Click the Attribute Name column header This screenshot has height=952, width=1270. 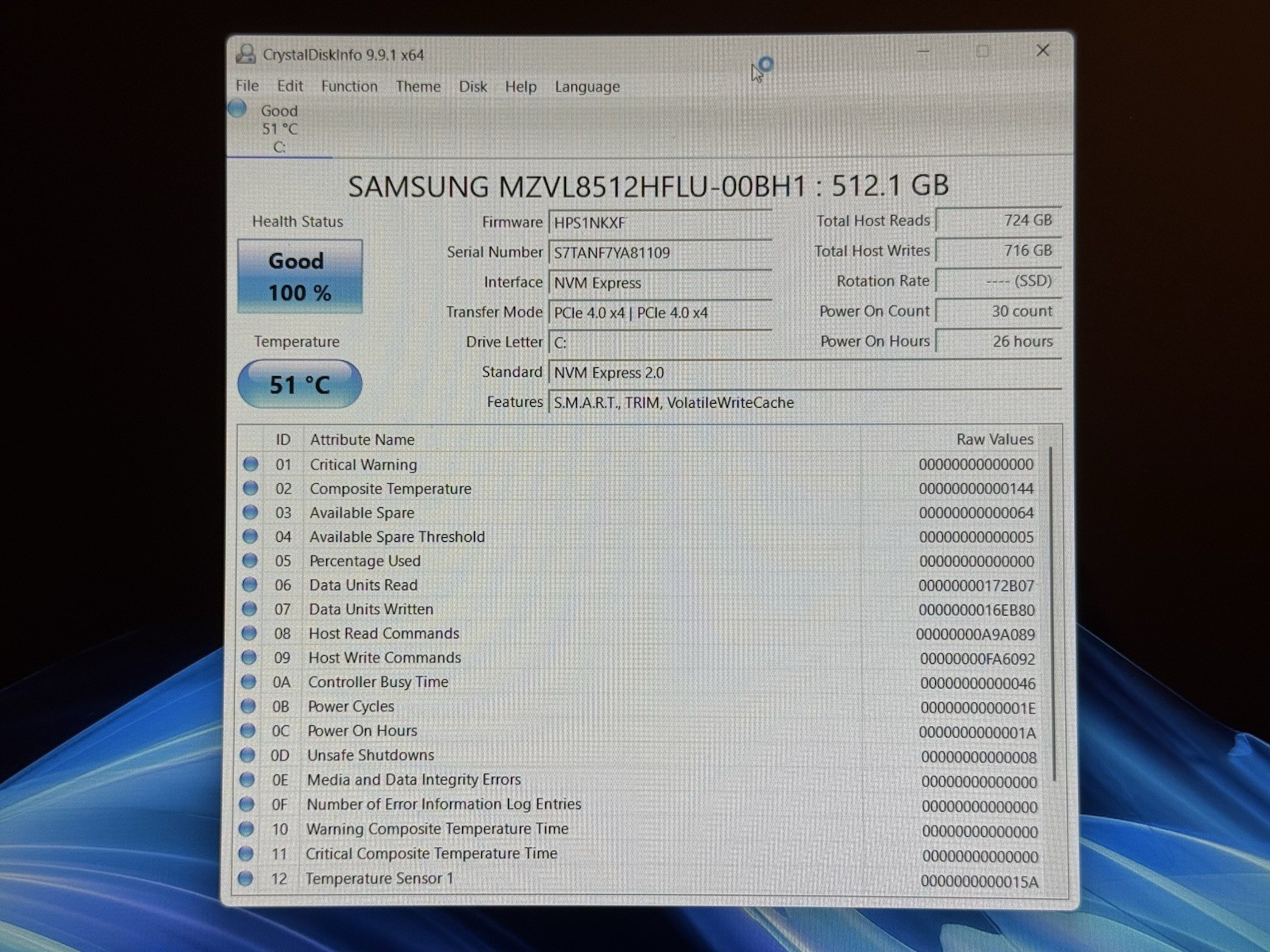(363, 440)
